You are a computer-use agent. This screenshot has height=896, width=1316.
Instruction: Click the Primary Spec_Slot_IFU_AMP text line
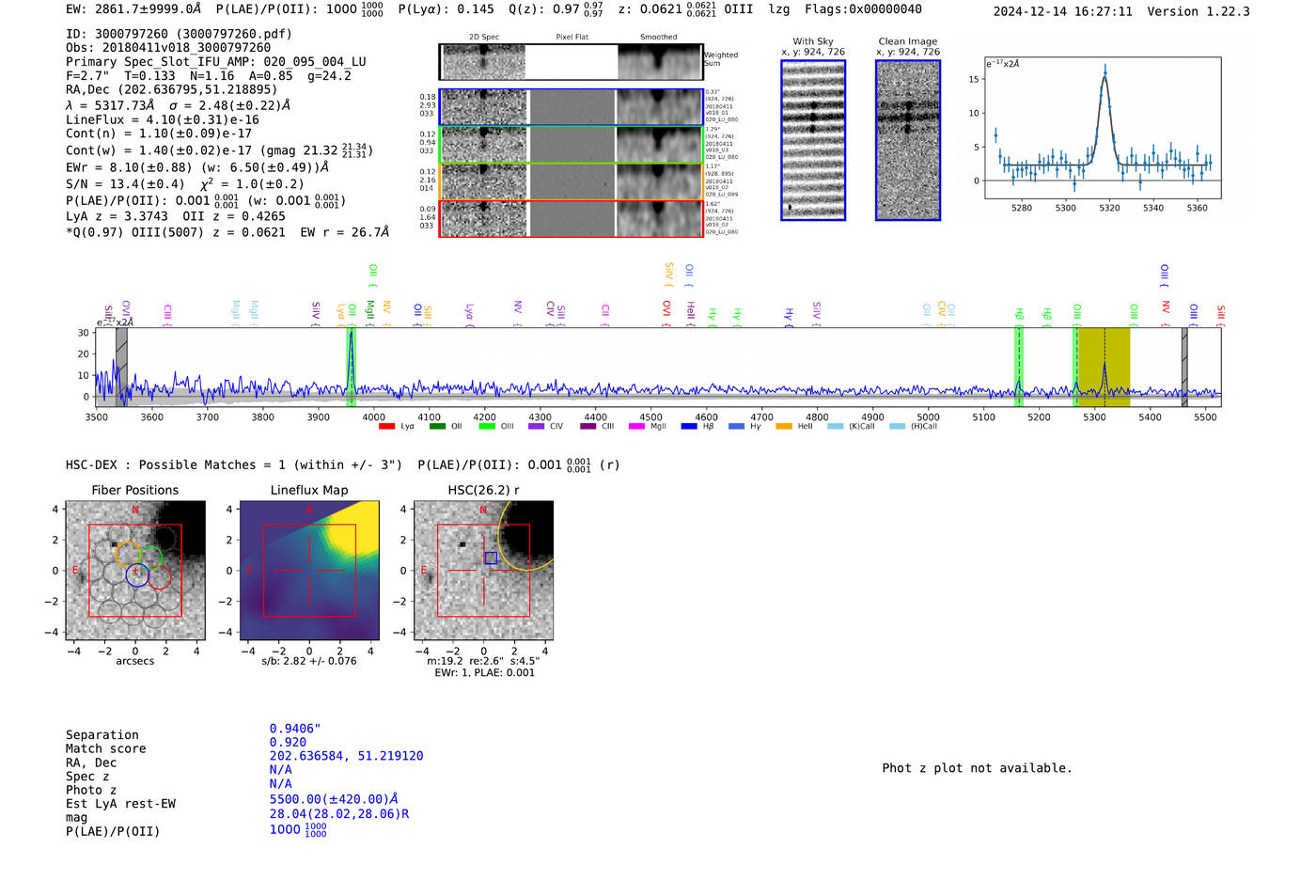[x=216, y=61]
